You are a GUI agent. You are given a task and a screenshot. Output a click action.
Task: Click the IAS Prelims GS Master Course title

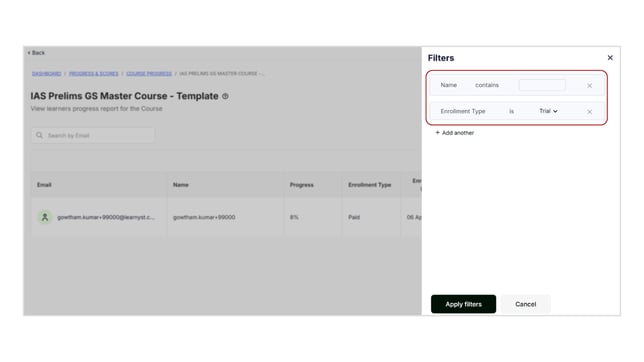[x=124, y=96]
